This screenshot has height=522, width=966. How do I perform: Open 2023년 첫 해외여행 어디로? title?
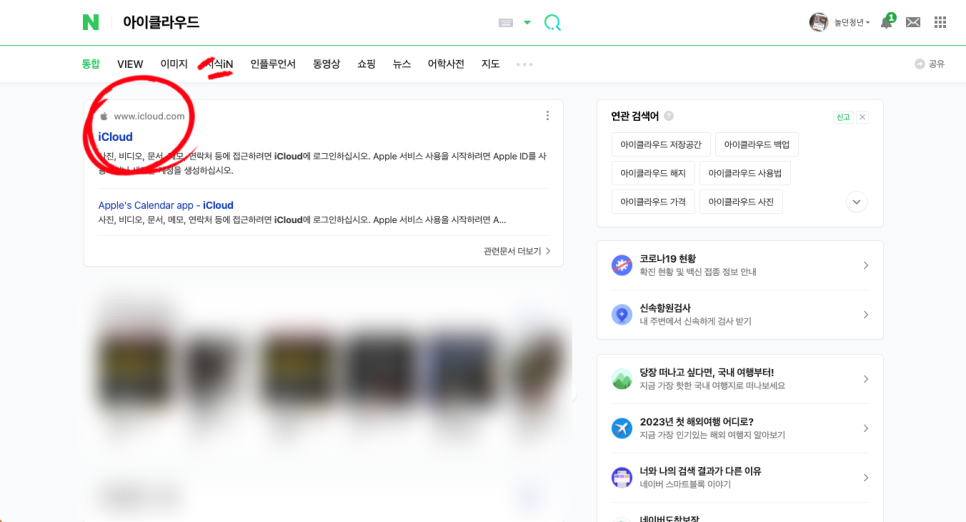697,422
